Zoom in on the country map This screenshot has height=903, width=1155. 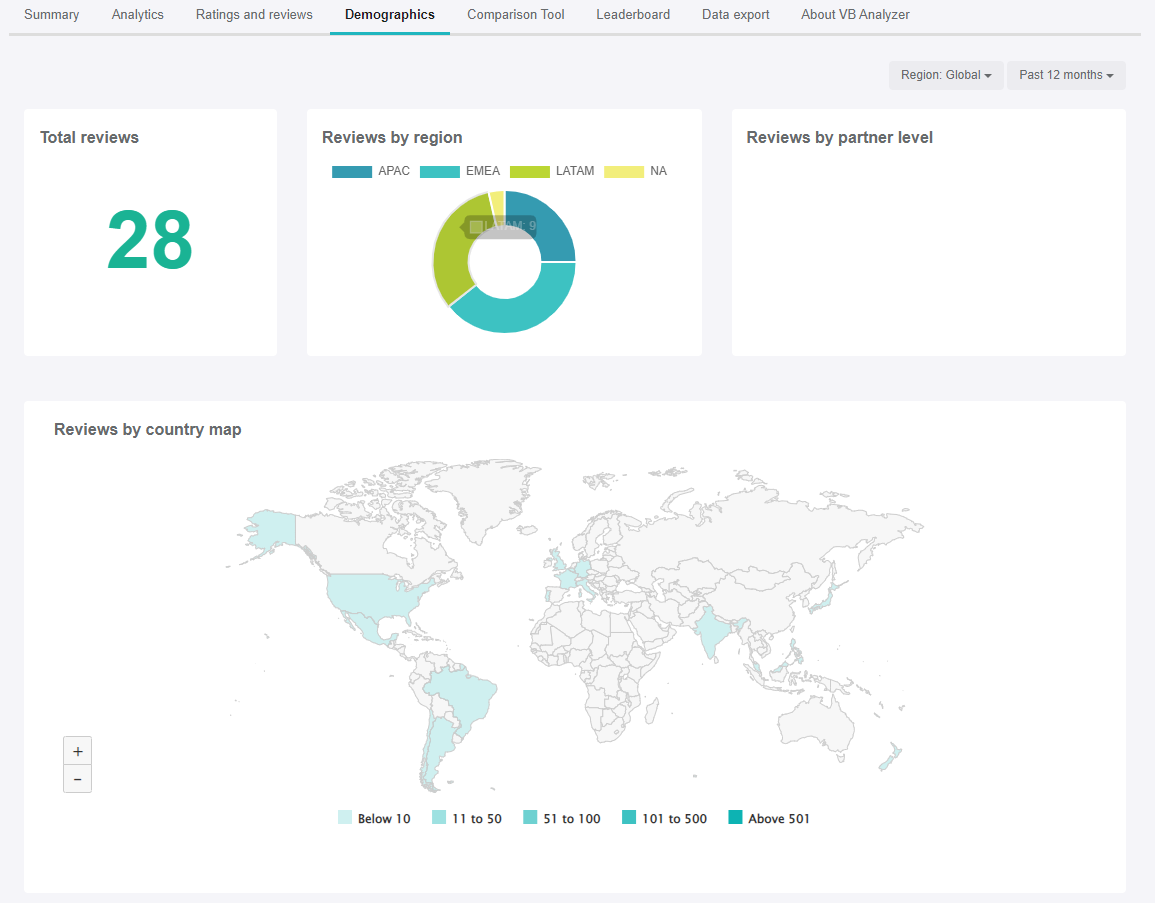click(x=77, y=751)
